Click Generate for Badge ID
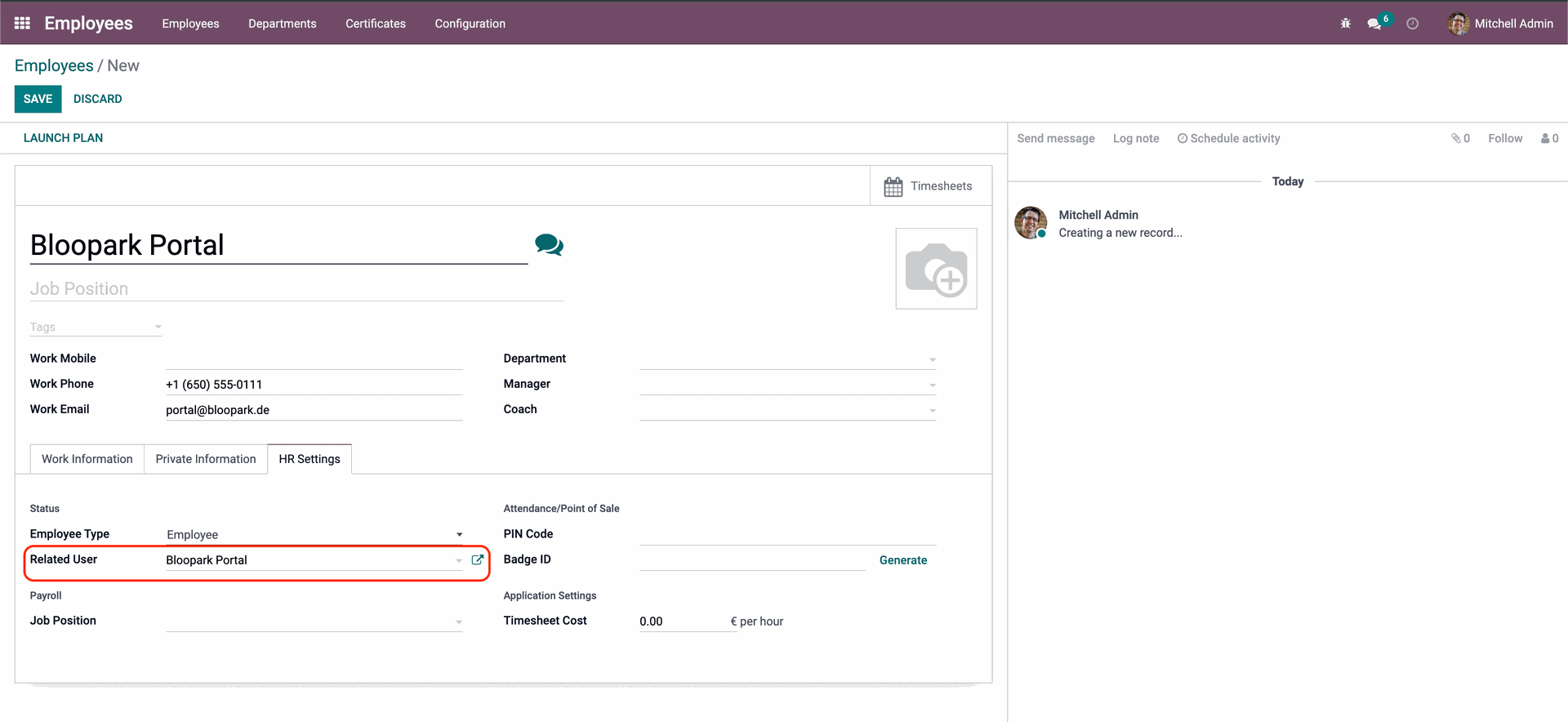 click(x=902, y=560)
